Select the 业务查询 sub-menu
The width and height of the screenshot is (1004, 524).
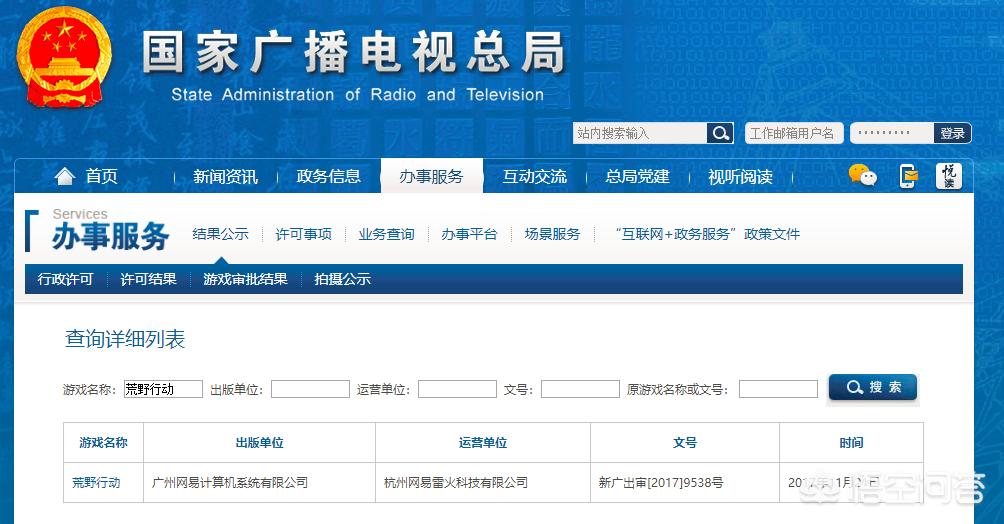click(x=386, y=234)
